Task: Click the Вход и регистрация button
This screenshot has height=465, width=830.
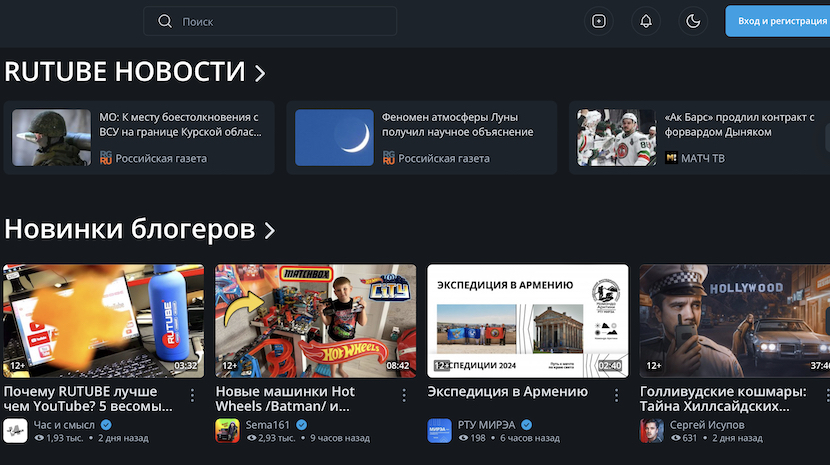Action: click(778, 21)
